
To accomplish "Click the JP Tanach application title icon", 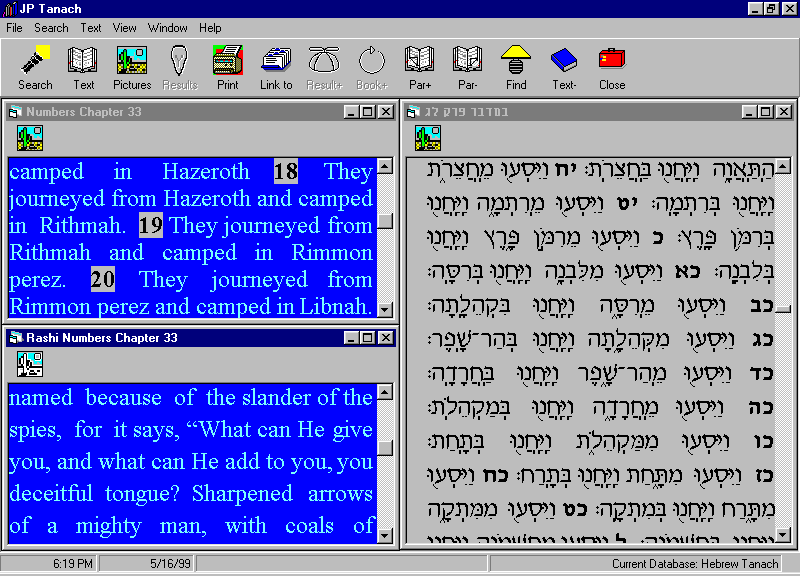I will click(x=9, y=9).
